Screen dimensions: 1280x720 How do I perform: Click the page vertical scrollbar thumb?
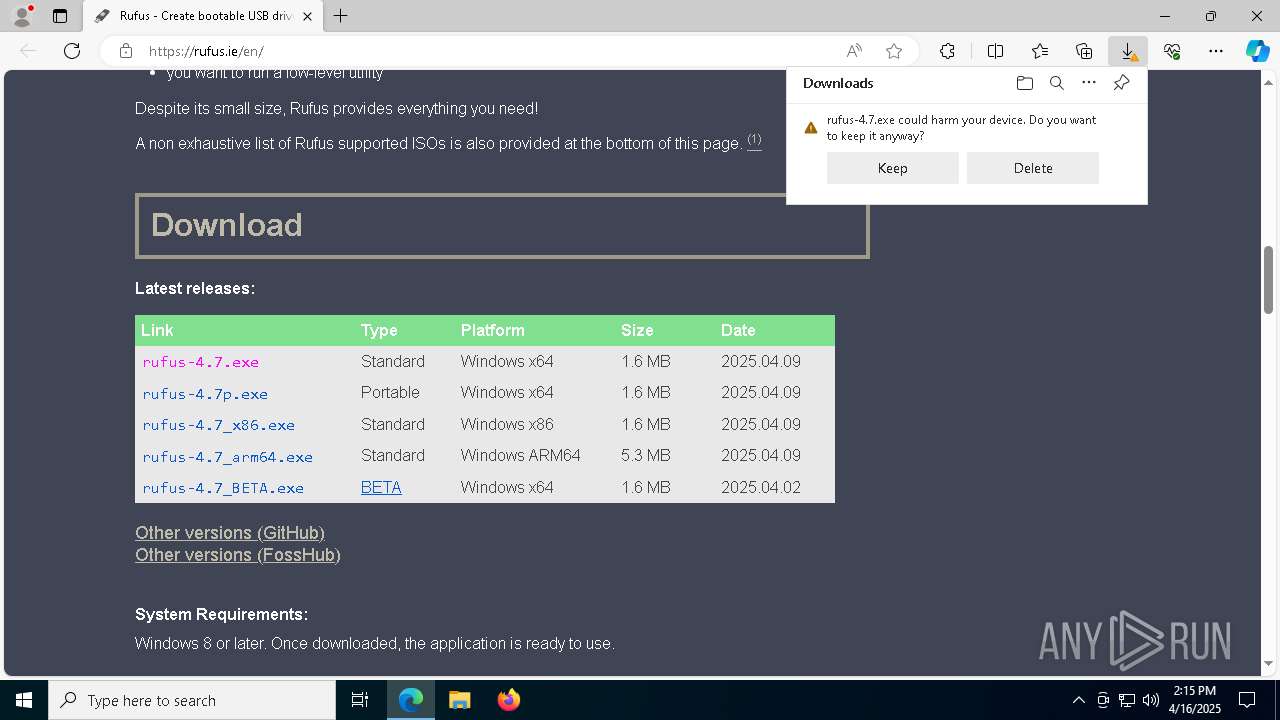click(x=1269, y=279)
